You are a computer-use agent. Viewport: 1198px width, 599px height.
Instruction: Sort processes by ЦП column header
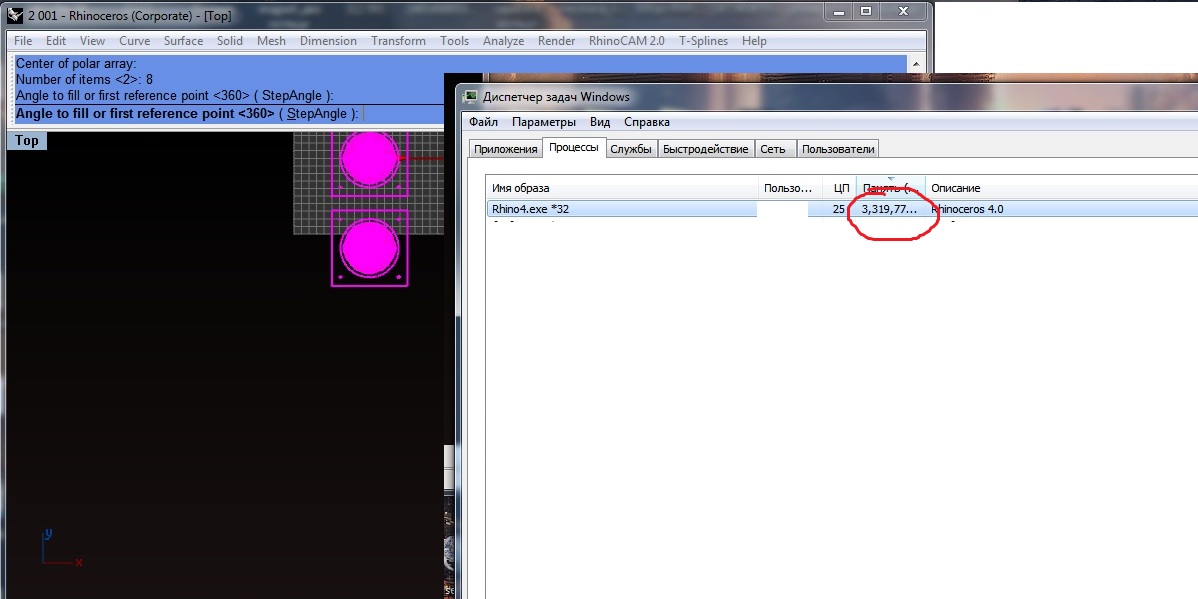[840, 188]
